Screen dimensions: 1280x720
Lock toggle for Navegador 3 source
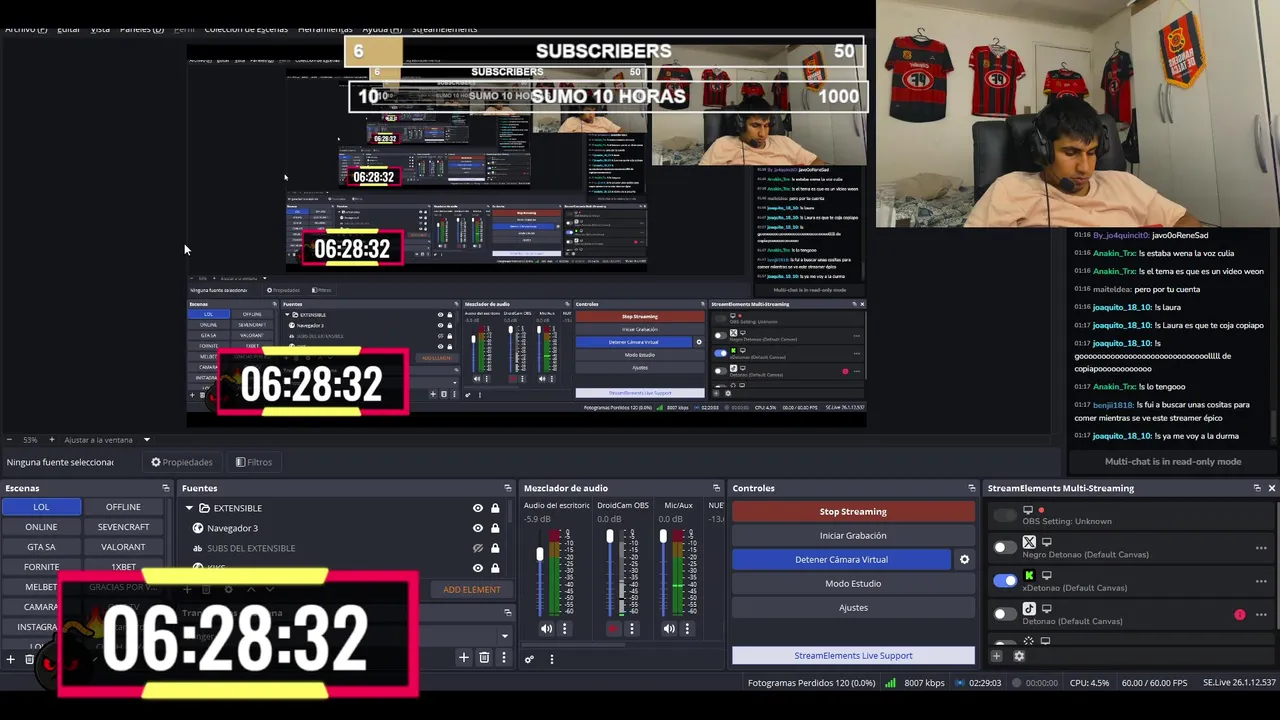pyautogui.click(x=494, y=528)
